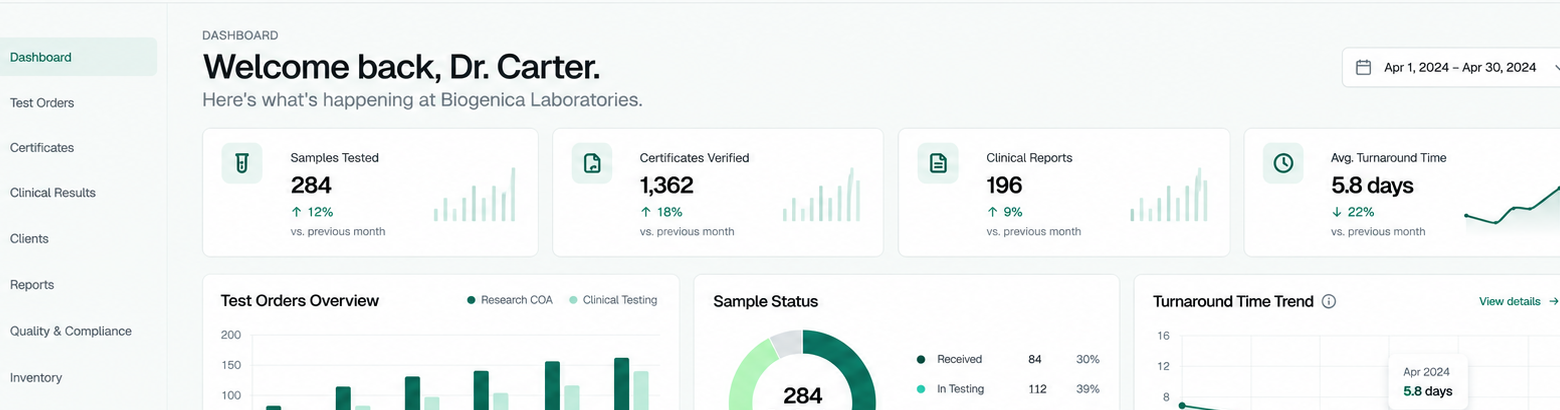
Task: Click the Research COA legend swatch
Action: pyautogui.click(x=471, y=300)
